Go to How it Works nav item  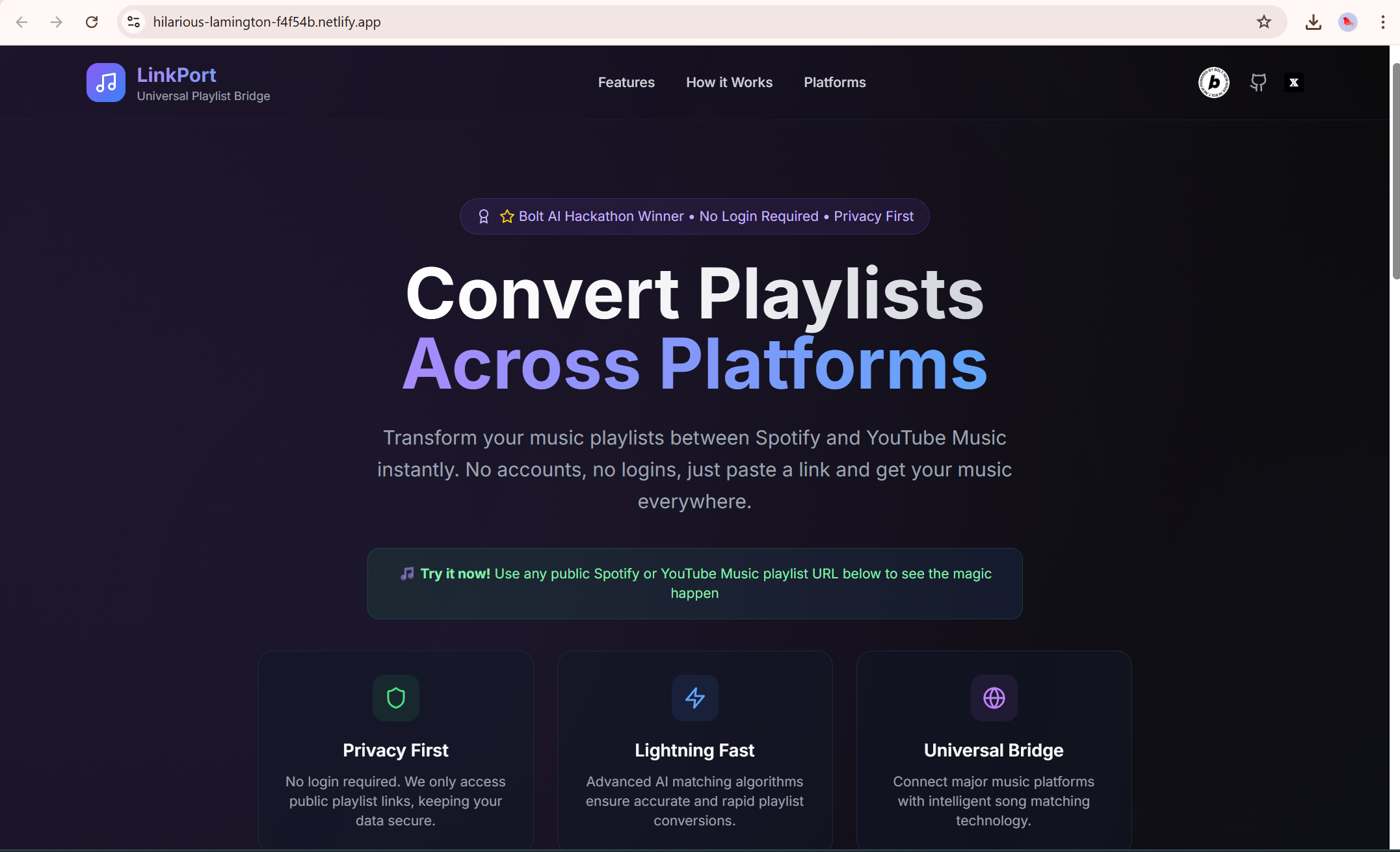pos(729,83)
